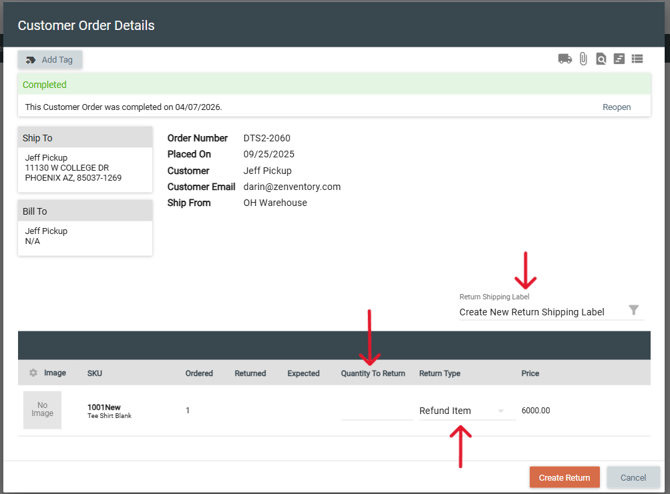Image resolution: width=670 pixels, height=494 pixels.
Task: Click the Ship To address PHOENIX AZ line
Action: [73, 178]
